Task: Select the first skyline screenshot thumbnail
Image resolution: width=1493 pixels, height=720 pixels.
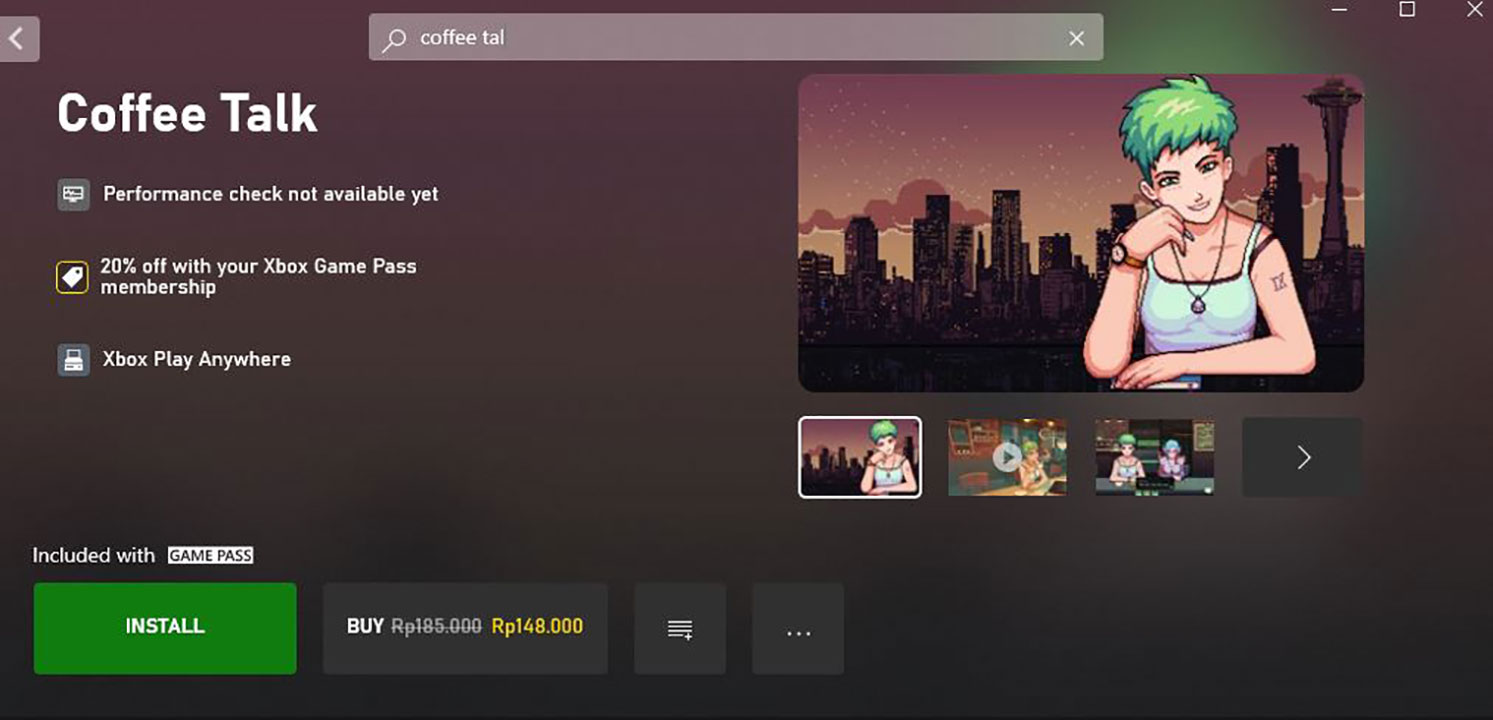Action: pyautogui.click(x=860, y=457)
